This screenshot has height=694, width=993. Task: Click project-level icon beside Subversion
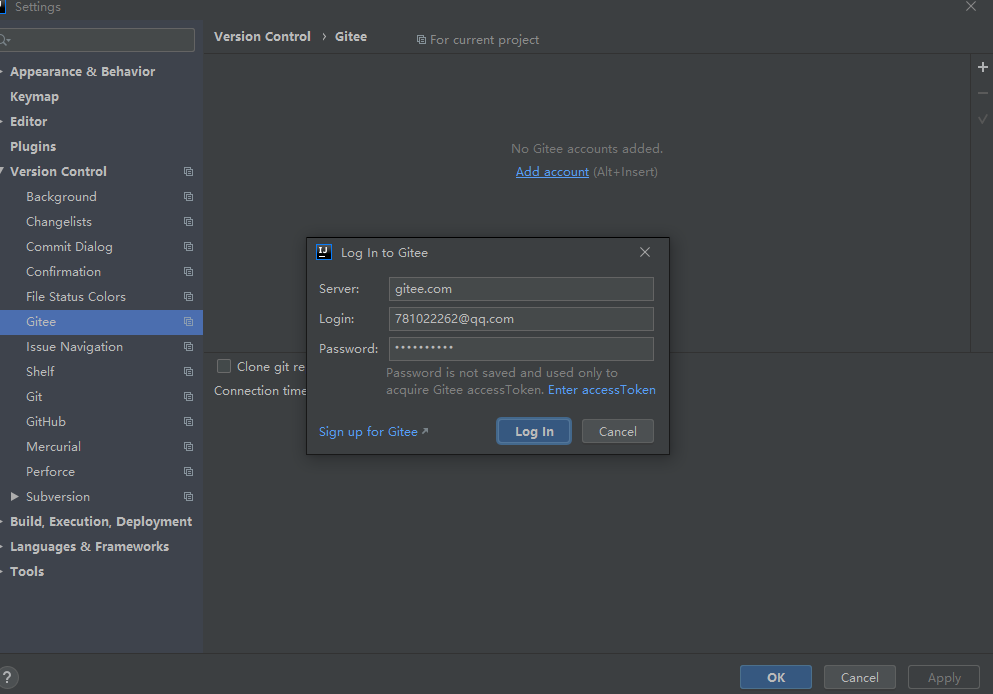tap(188, 496)
